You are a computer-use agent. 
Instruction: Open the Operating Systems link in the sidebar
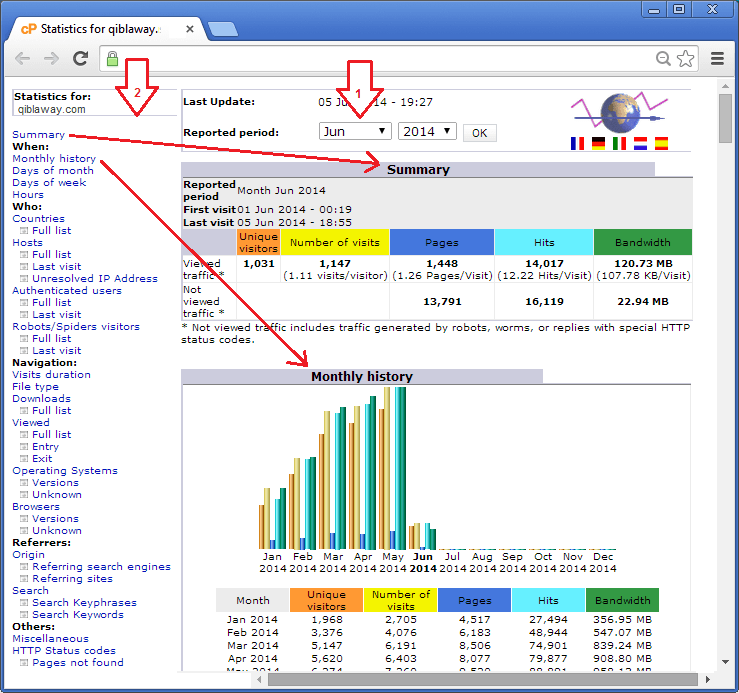pos(65,471)
